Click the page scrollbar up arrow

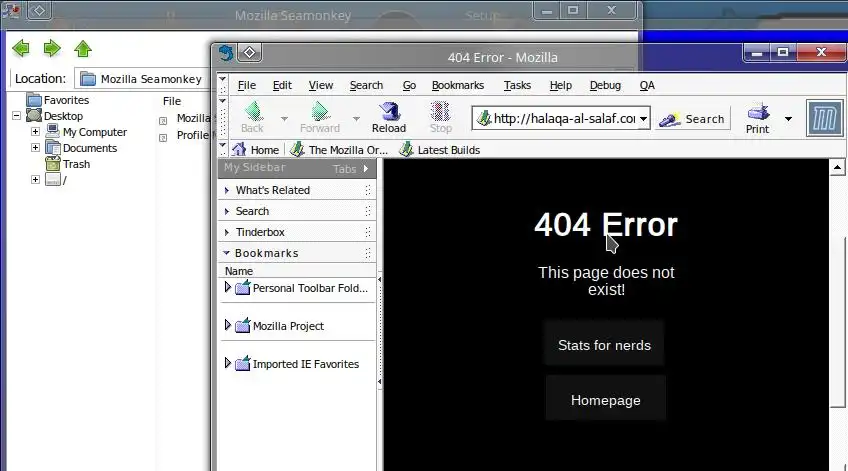tap(837, 167)
